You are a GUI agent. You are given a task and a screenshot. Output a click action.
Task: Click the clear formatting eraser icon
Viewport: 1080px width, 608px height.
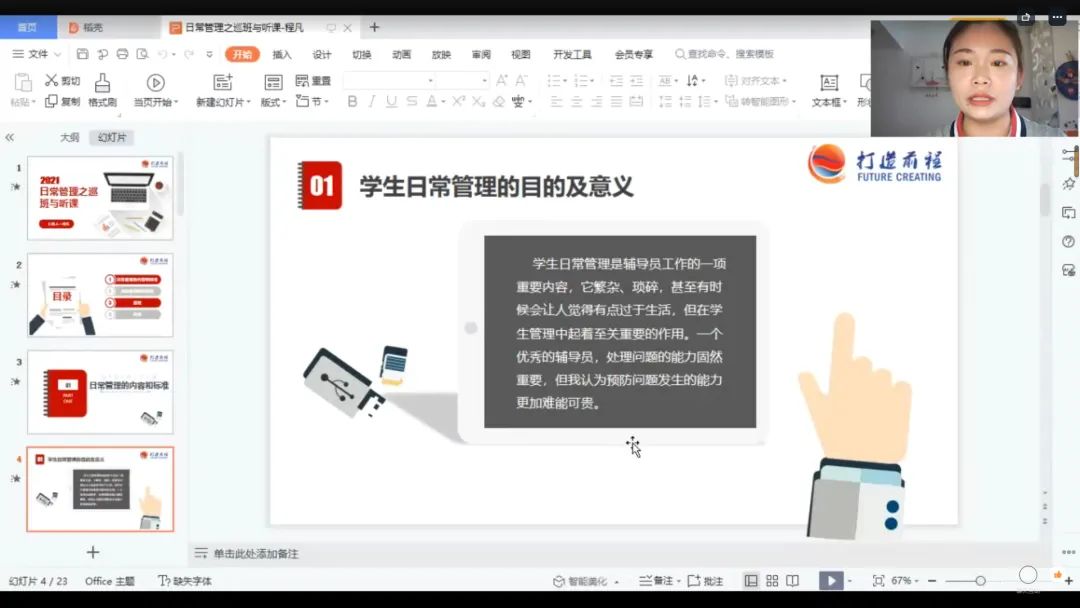pos(499,102)
